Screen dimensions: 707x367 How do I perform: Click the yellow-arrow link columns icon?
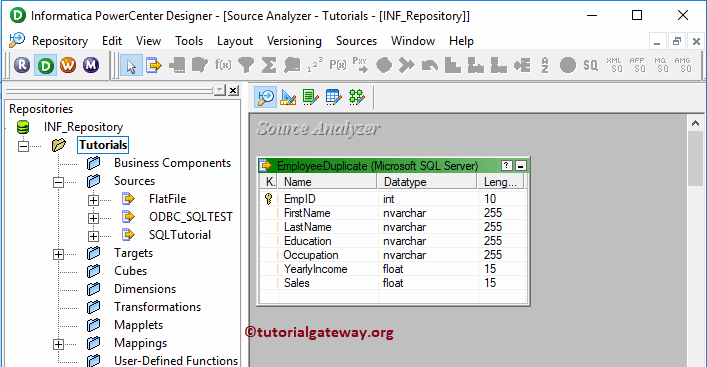154,65
